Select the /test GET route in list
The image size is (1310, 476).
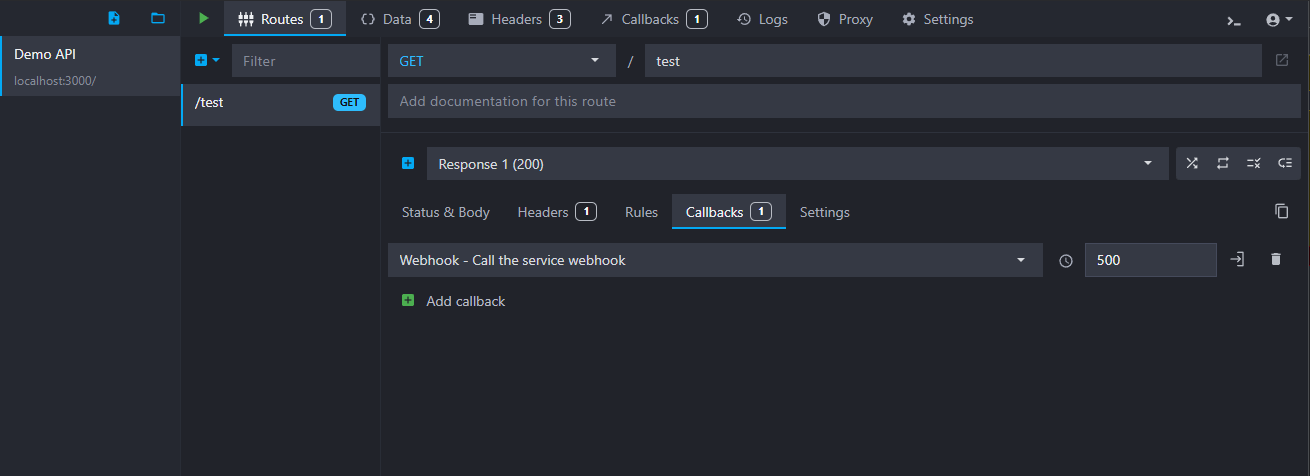pyautogui.click(x=280, y=102)
